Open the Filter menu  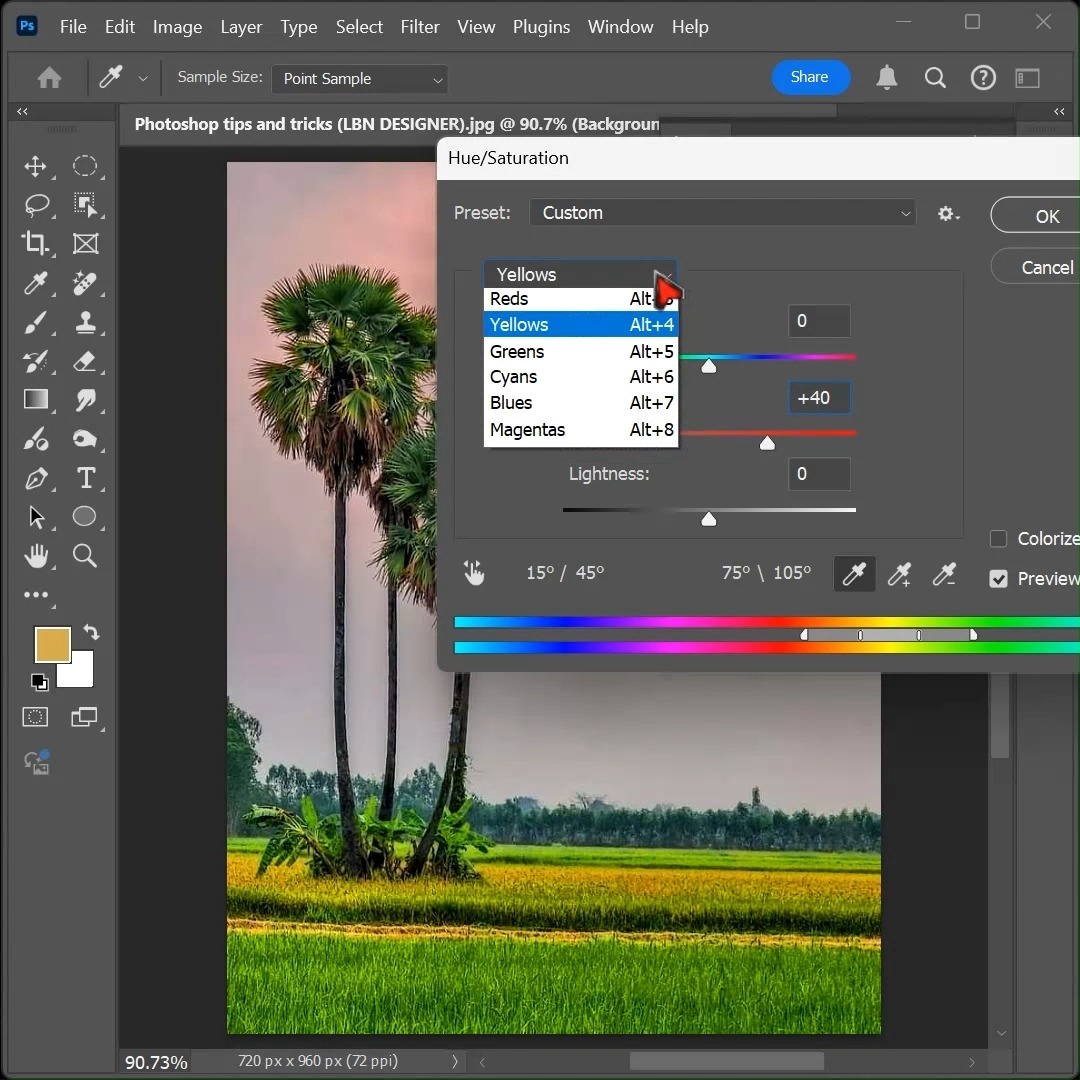coord(419,27)
